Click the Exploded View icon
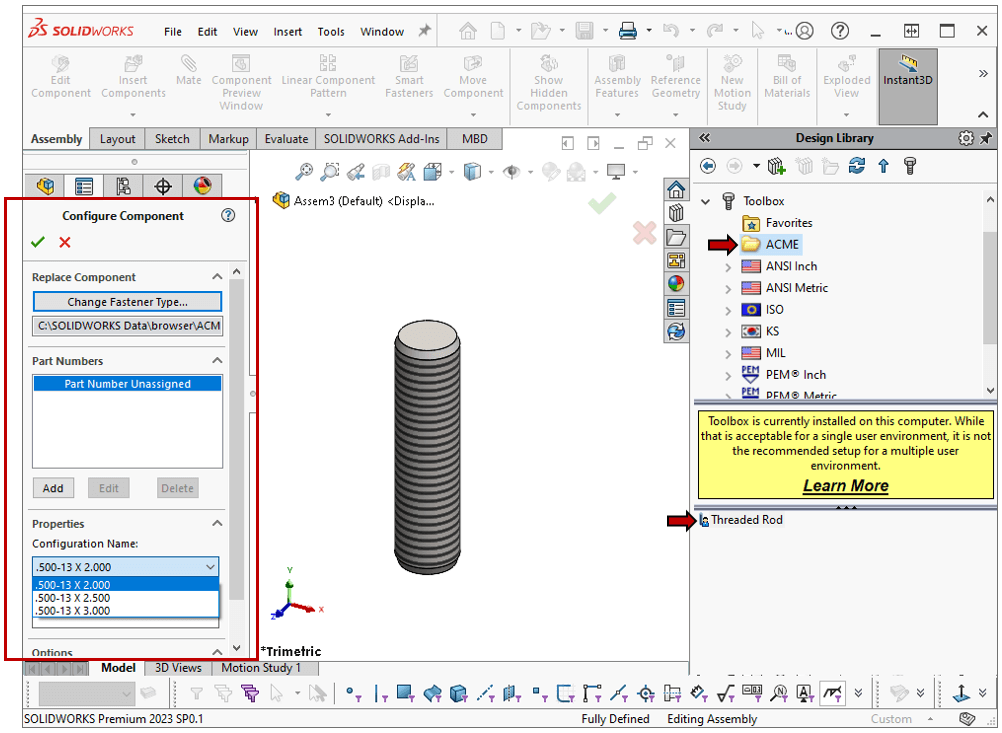Image resolution: width=1002 pixels, height=733 pixels. tap(846, 75)
